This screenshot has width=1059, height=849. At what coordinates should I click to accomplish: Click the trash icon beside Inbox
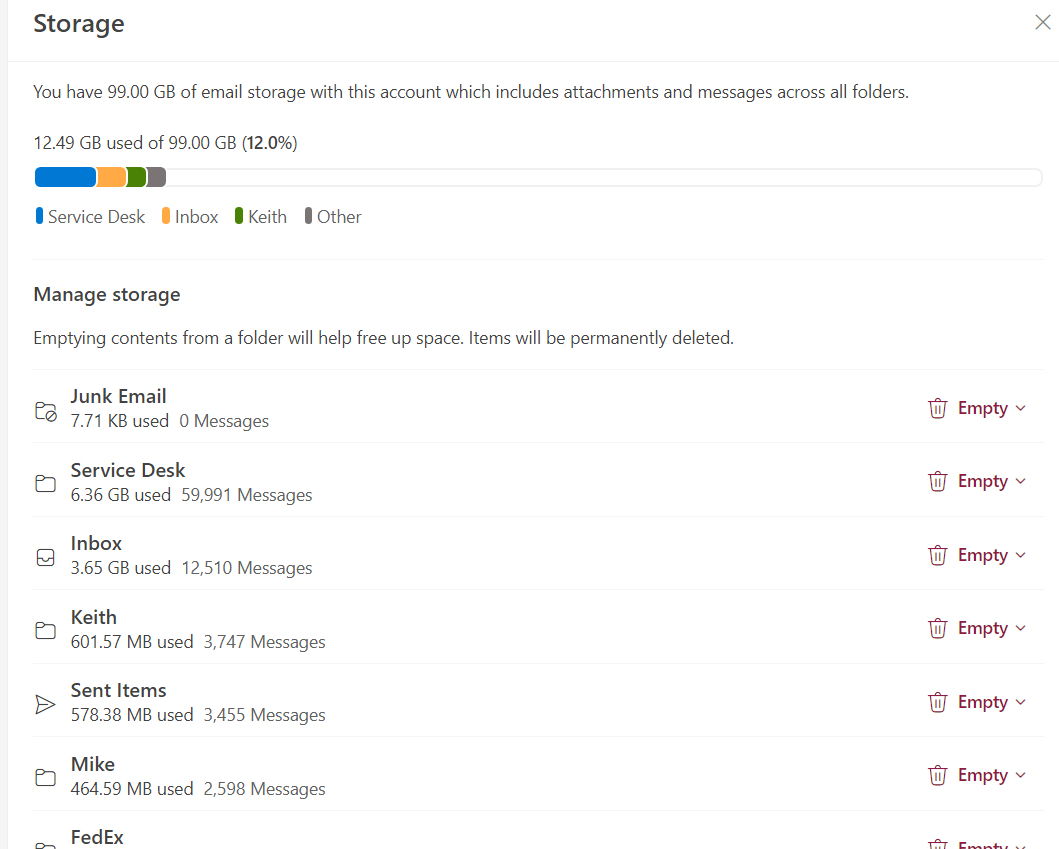point(937,555)
